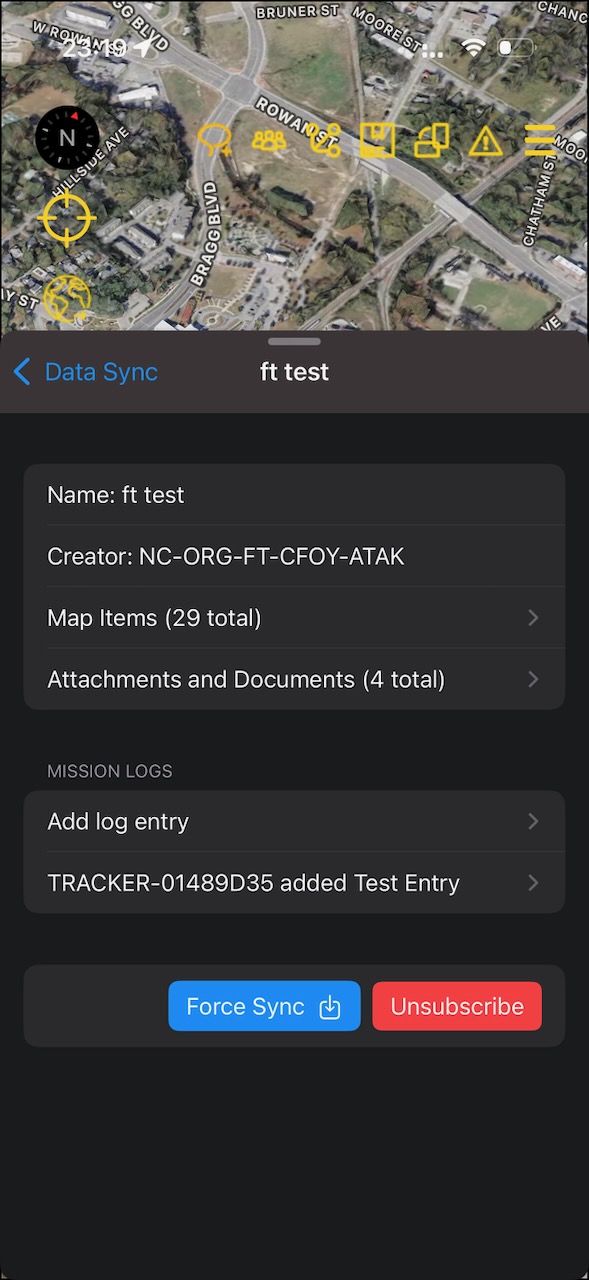
Task: Expand Map Items (29 total)
Action: [294, 618]
